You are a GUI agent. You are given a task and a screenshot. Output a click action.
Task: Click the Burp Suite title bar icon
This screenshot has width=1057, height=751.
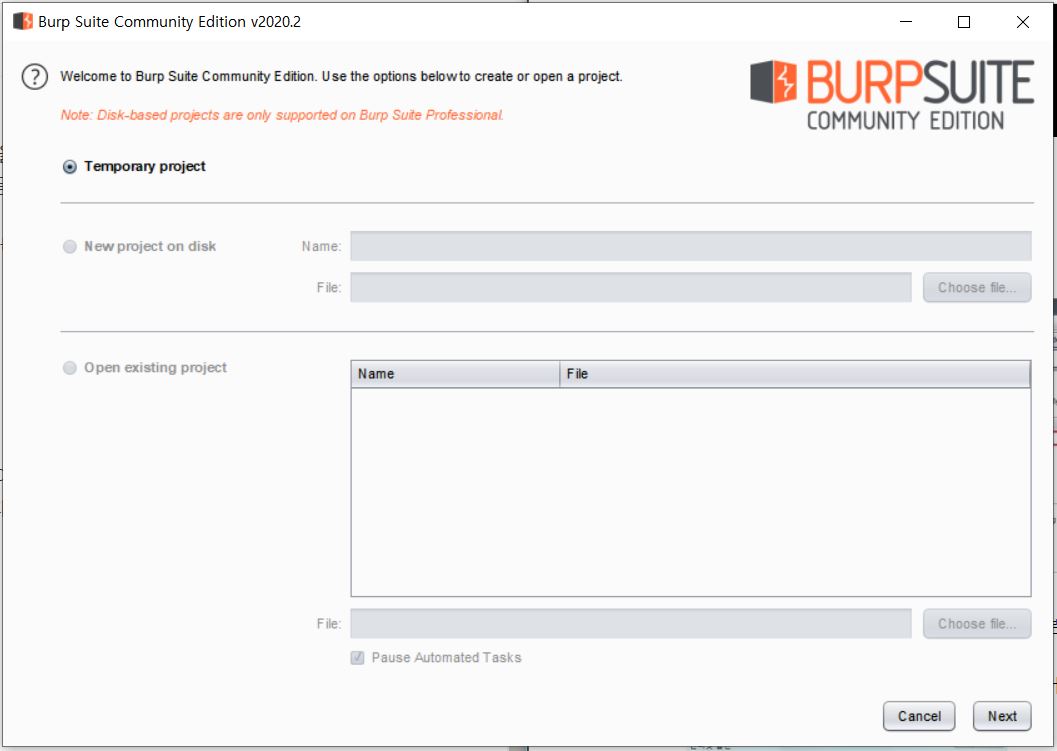[x=23, y=22]
